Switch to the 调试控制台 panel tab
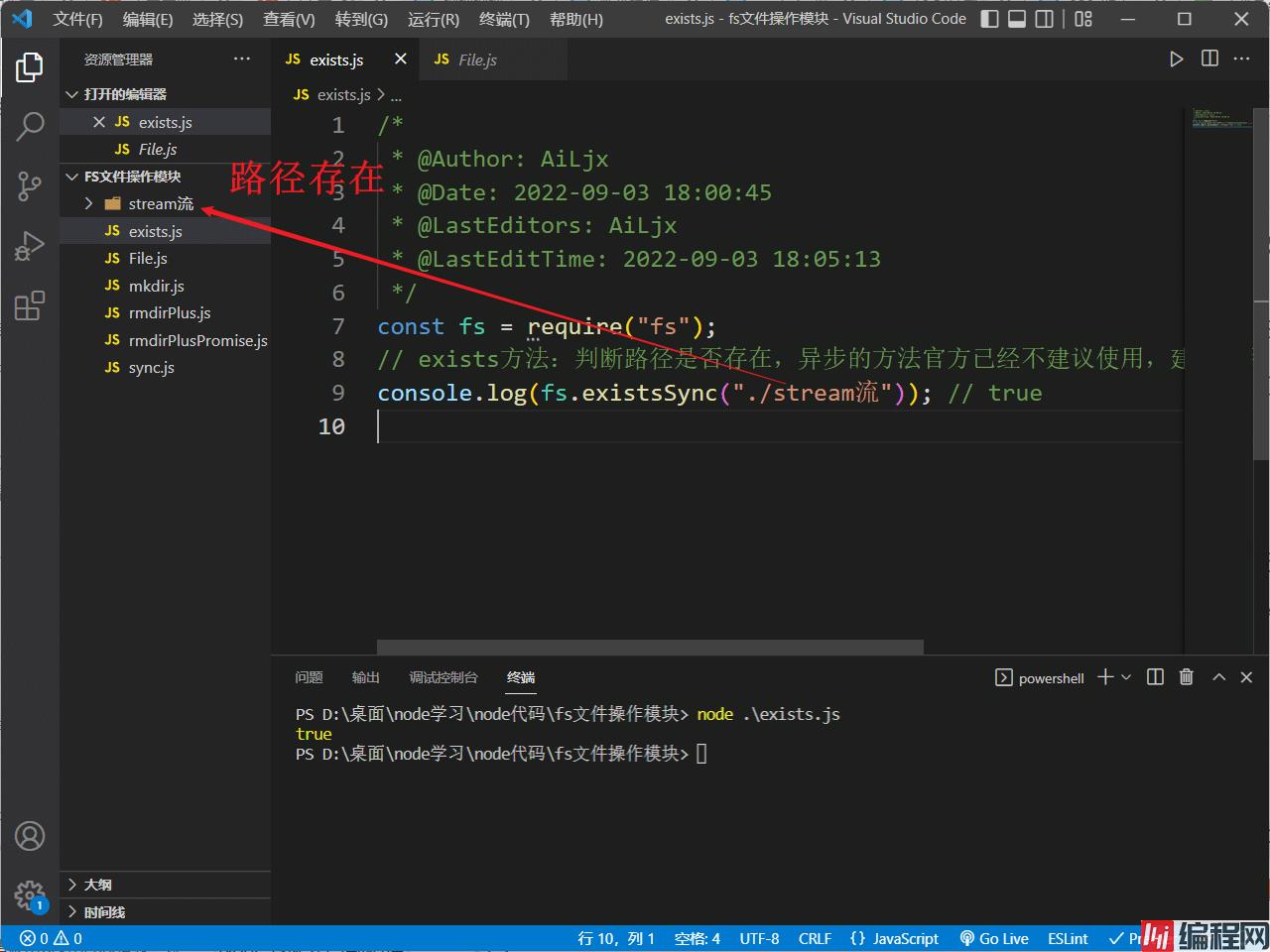Screen dimensions: 1270x952 click(443, 677)
